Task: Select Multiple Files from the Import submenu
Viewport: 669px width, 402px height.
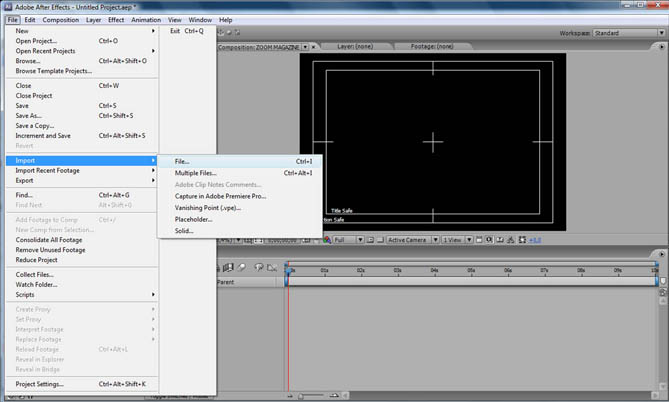Action: [195, 173]
